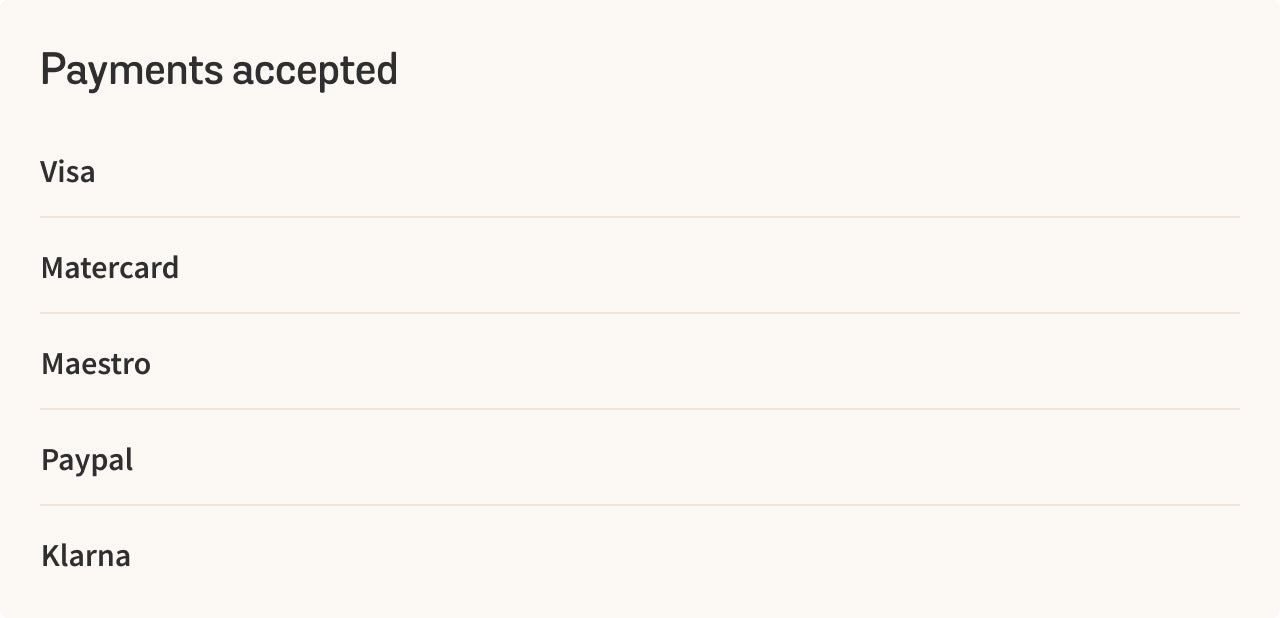1280x618 pixels.
Task: Select the Paypal payment row
Action: point(640,459)
